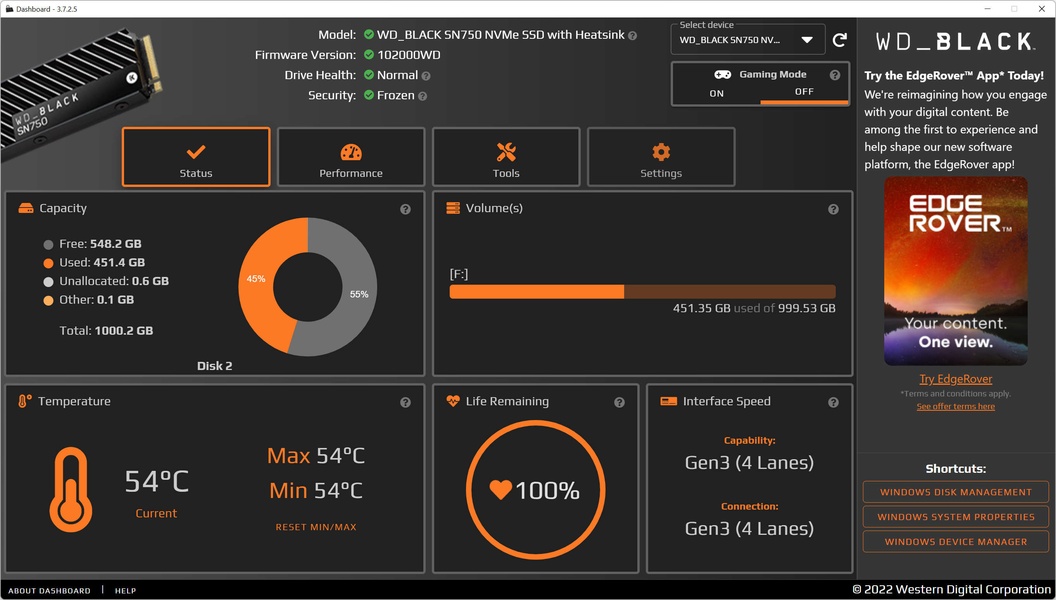Open the Tools tab
The height and width of the screenshot is (600, 1056).
click(x=506, y=158)
